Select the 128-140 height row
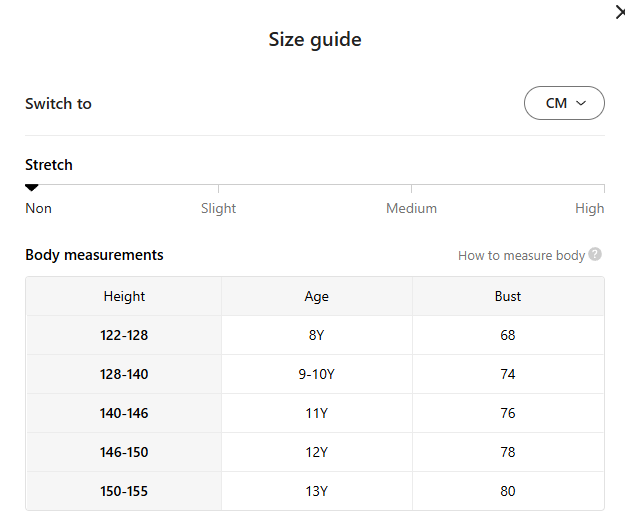 coord(124,374)
